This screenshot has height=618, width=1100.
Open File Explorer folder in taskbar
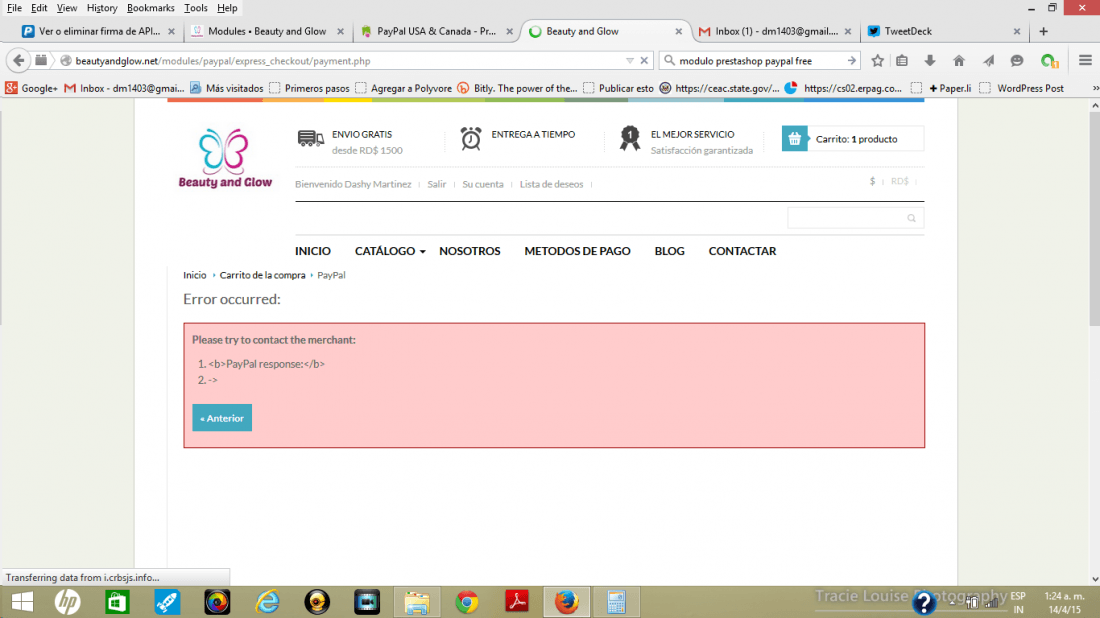coord(417,602)
